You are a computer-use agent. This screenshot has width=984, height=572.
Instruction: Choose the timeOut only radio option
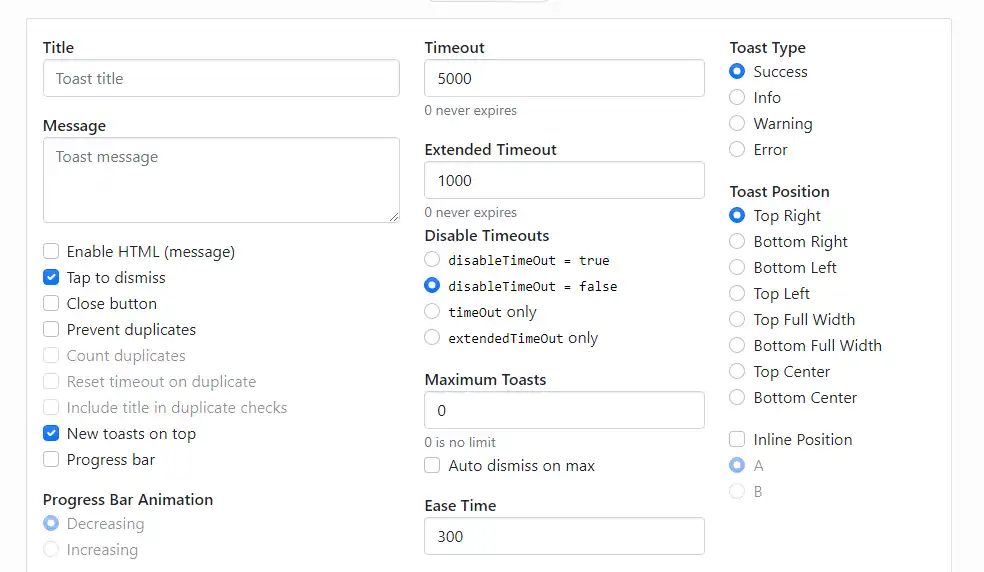(432, 312)
